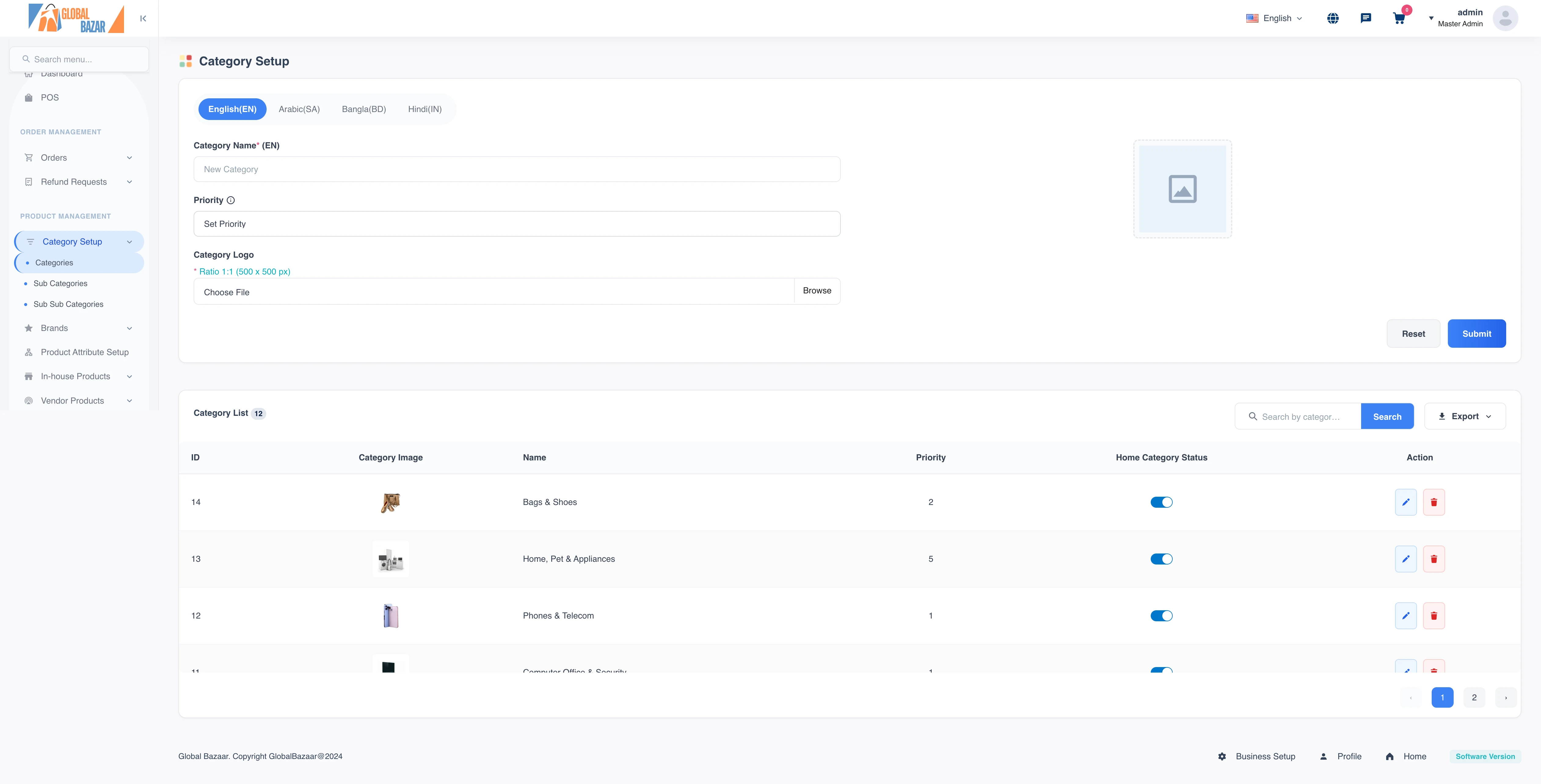Screen dimensions: 1541x784
Task: Edit the Phones & Telecom category
Action: pos(1406,616)
